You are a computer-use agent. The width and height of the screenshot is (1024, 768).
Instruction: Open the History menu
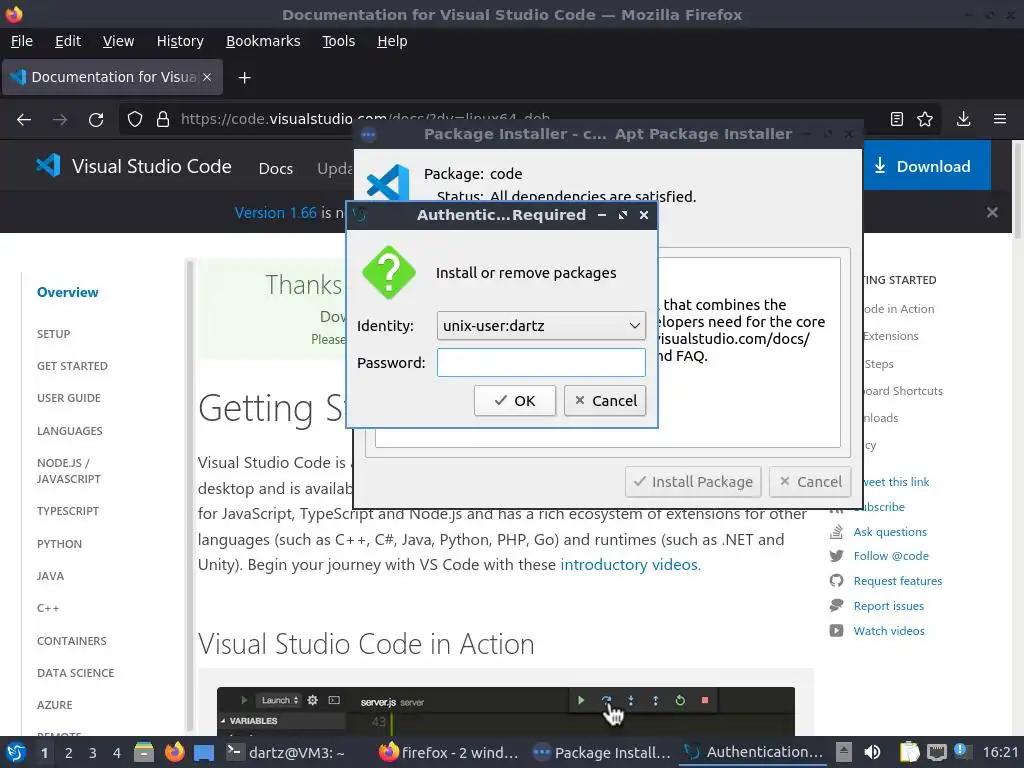coord(180,41)
